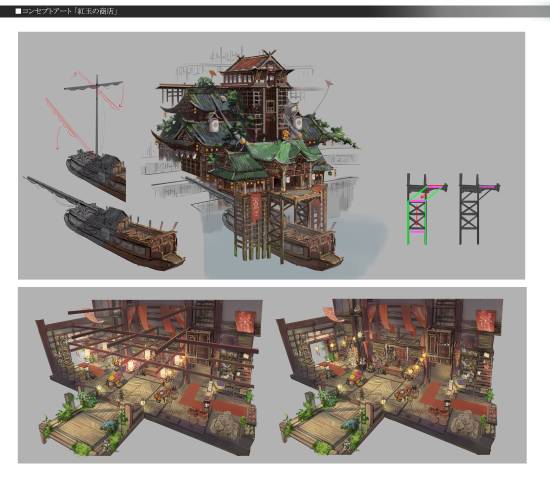Click the white square marker in header

pos(18,12)
